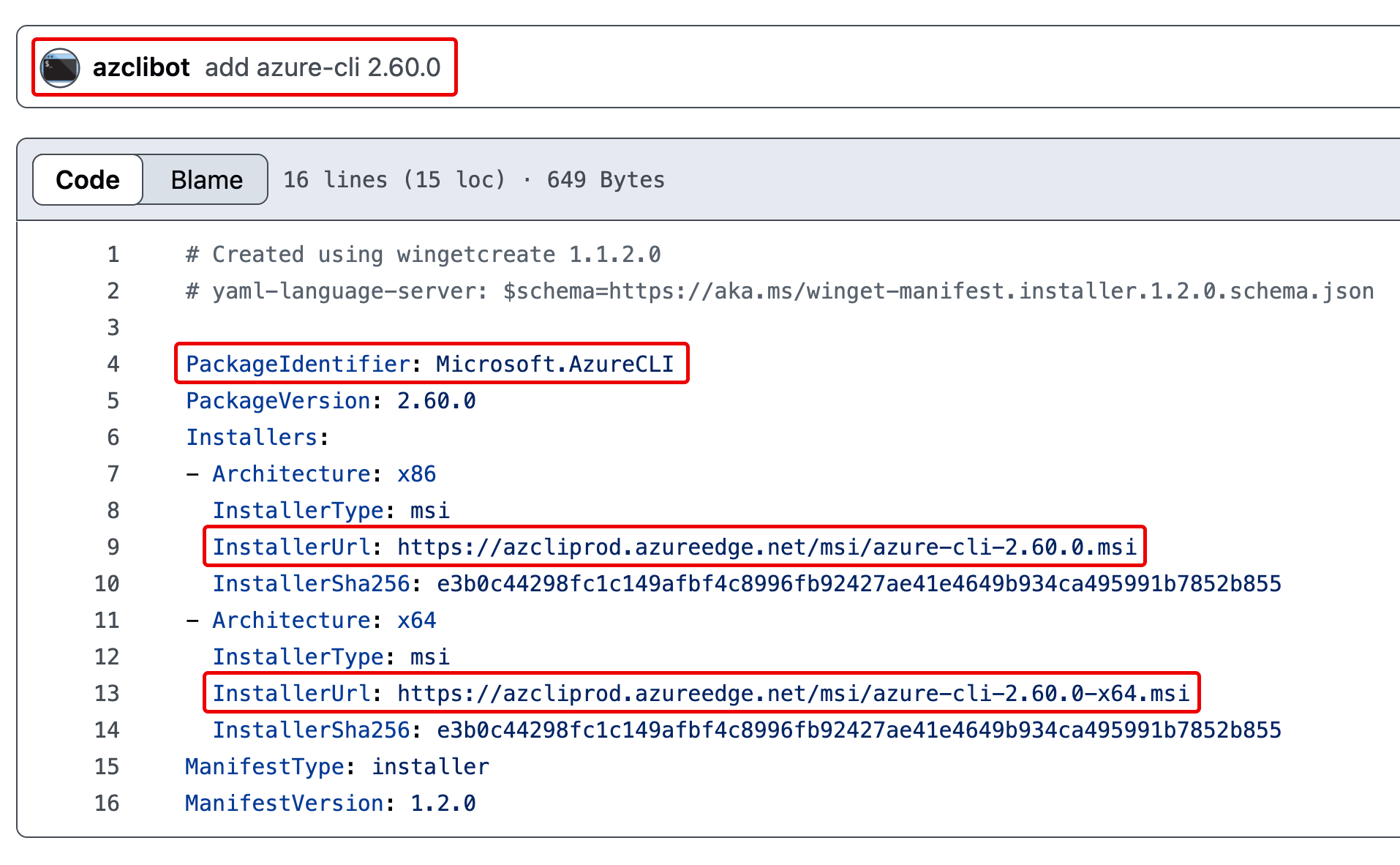Select line number 13 in the gutter
1400x865 pixels.
(x=107, y=694)
